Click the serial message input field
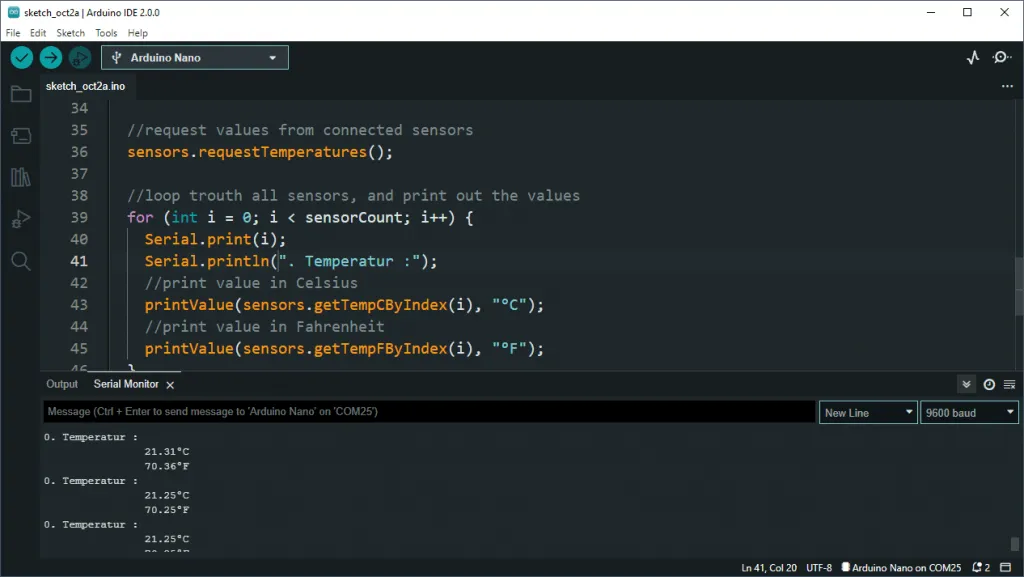 (428, 412)
